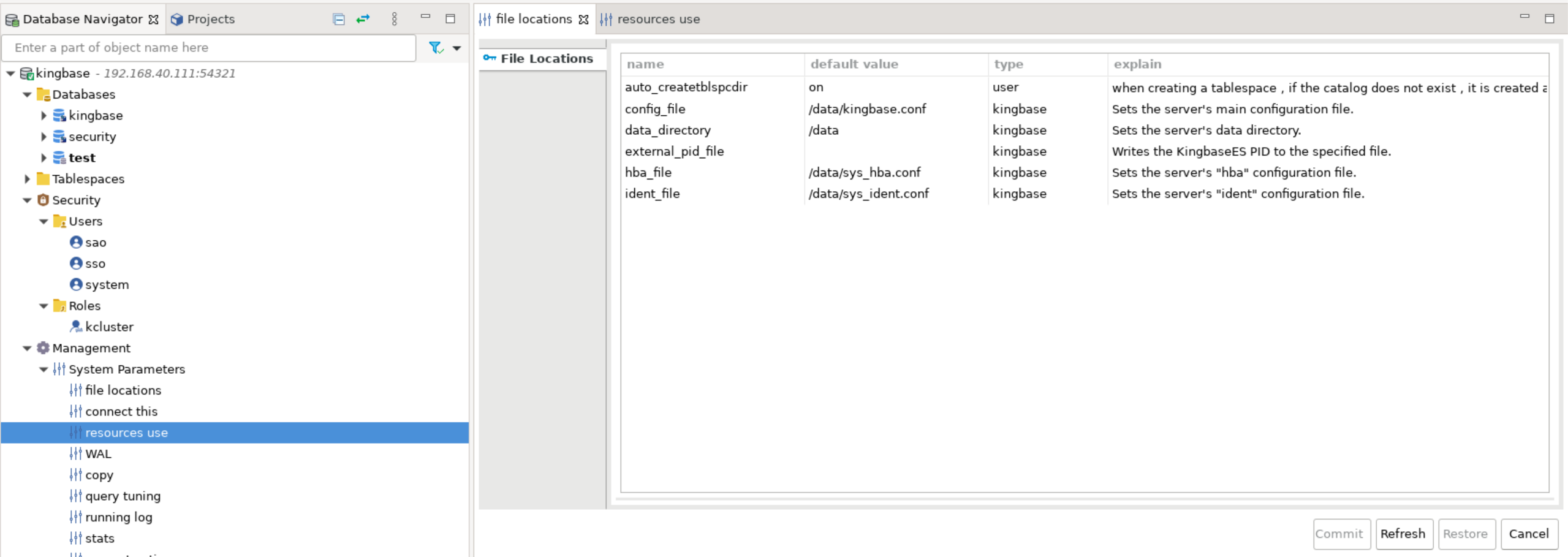Image resolution: width=1568 pixels, height=557 pixels.
Task: Click the object name search field
Action: point(208,48)
